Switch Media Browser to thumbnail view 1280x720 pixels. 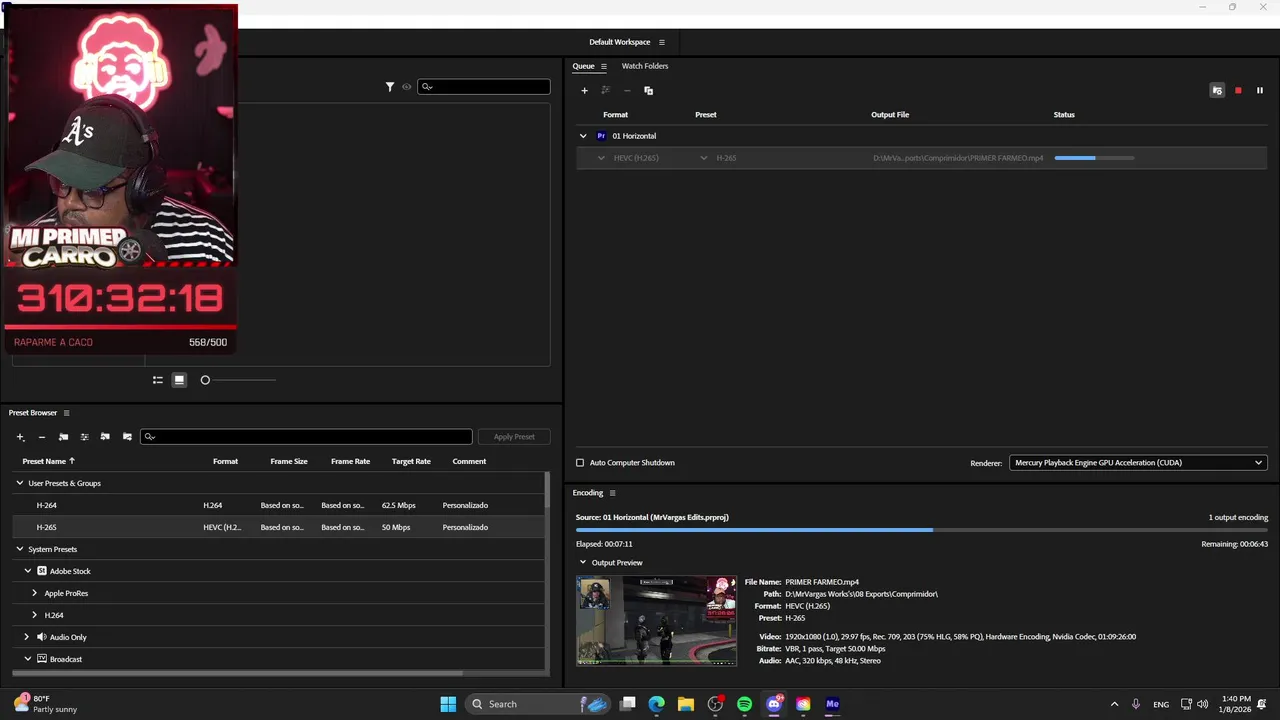tap(179, 380)
